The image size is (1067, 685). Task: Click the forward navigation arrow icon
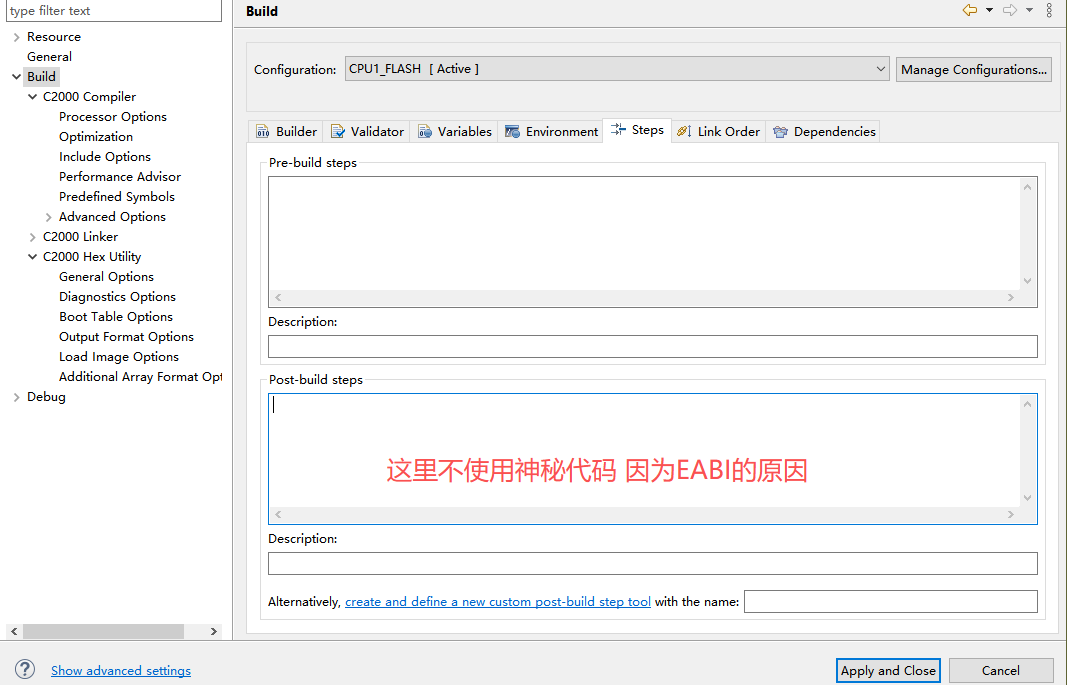click(x=1010, y=10)
